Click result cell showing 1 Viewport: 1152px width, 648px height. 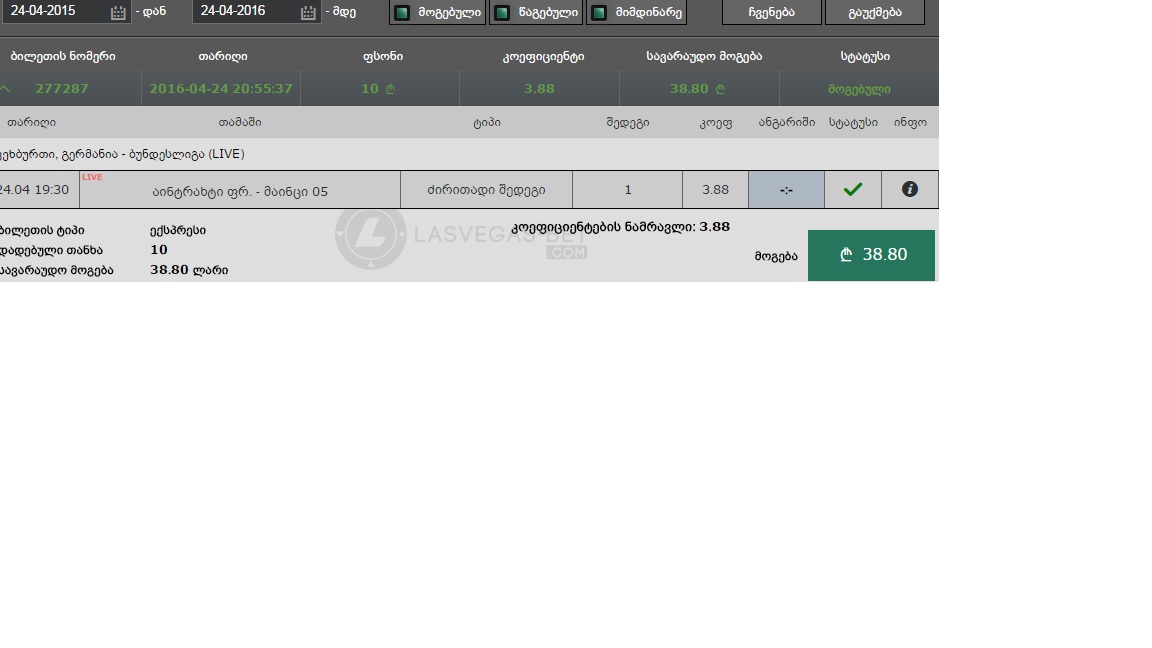[627, 190]
